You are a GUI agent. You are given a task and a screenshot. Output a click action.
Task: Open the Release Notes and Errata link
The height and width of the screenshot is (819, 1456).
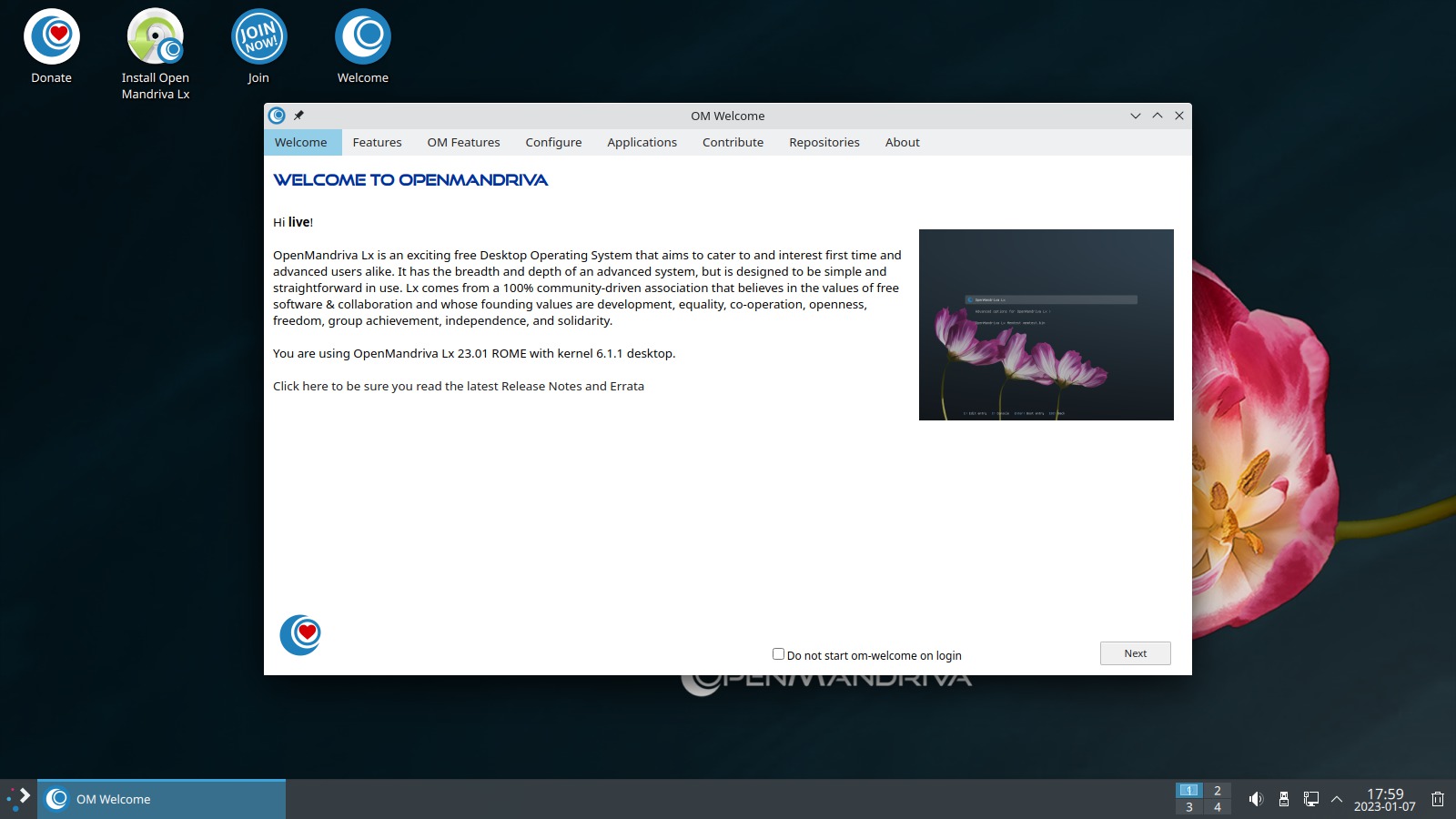(459, 386)
